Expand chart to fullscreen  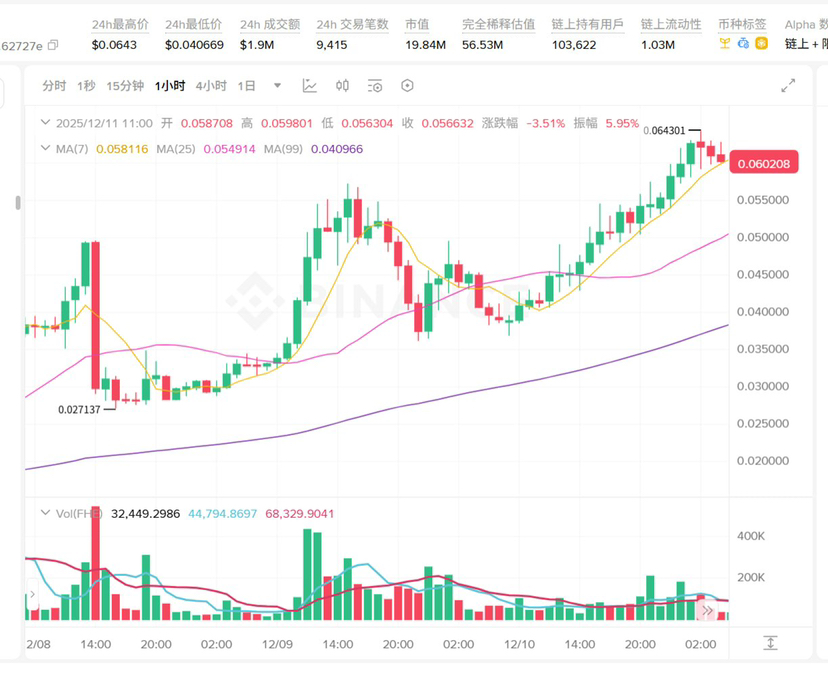[x=788, y=86]
